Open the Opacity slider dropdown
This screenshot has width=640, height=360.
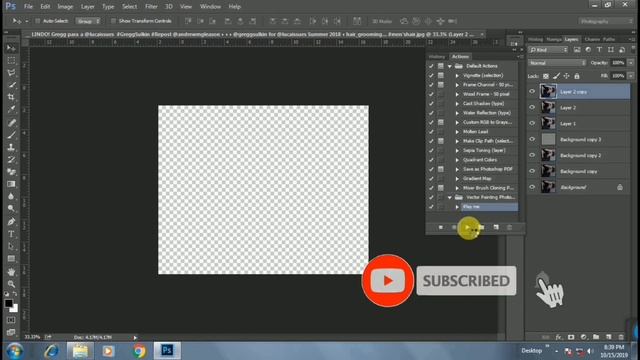point(631,63)
